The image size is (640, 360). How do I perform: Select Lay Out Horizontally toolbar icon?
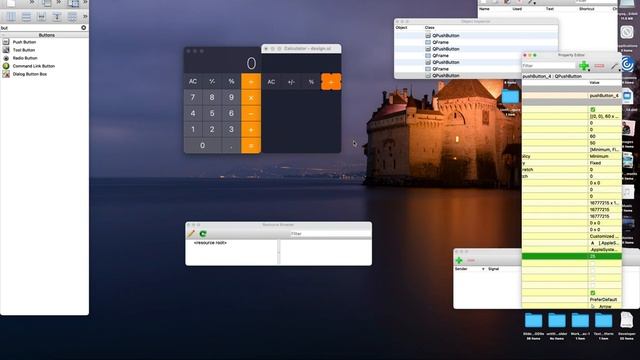11,17
